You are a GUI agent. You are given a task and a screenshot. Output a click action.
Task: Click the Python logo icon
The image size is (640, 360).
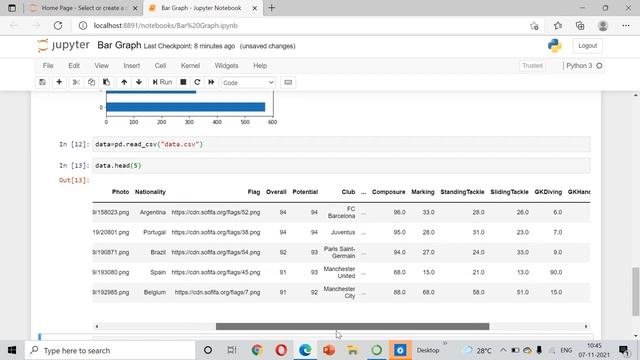[555, 46]
